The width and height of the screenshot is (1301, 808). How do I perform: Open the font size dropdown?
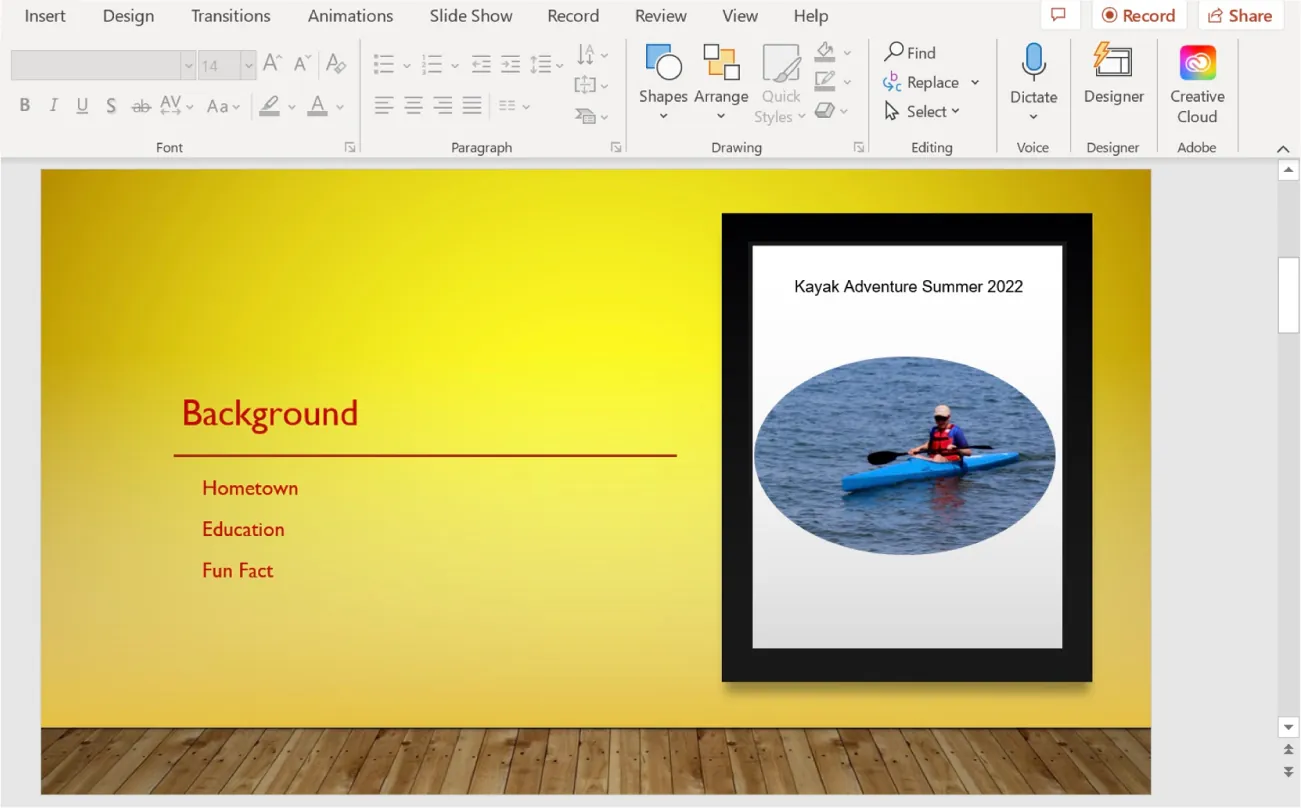tap(248, 65)
